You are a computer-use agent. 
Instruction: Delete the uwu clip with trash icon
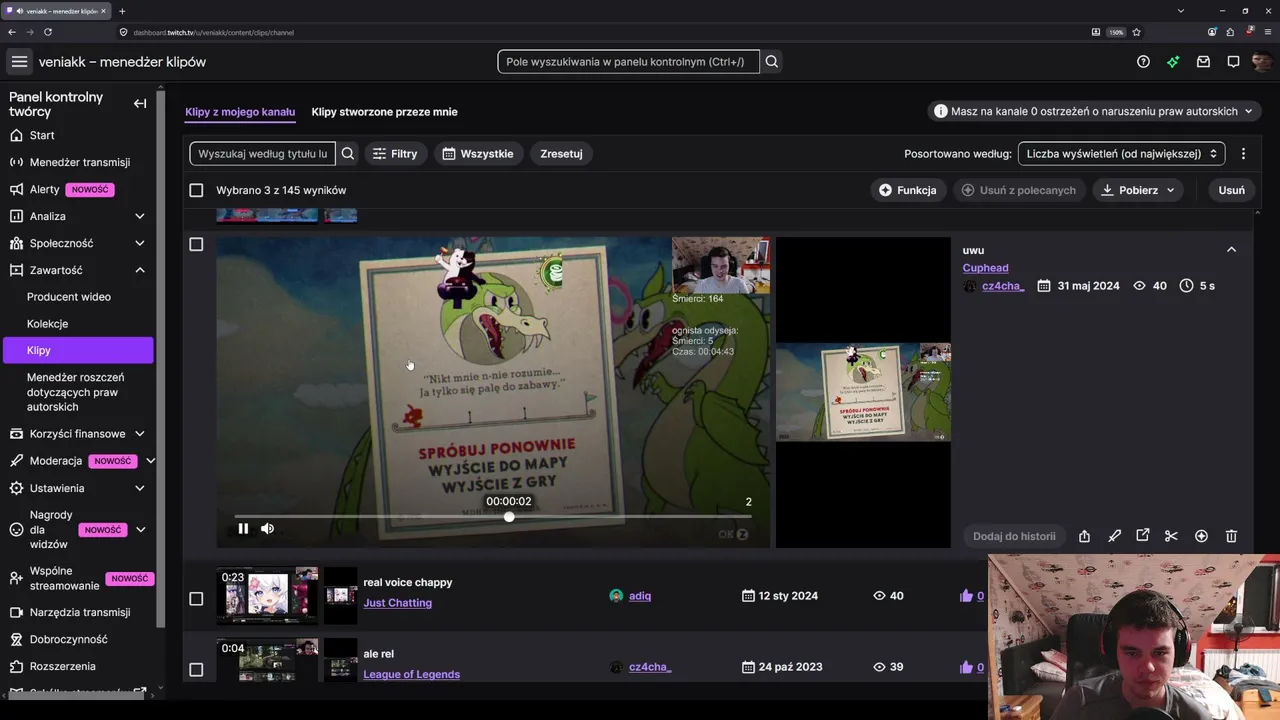[1231, 536]
